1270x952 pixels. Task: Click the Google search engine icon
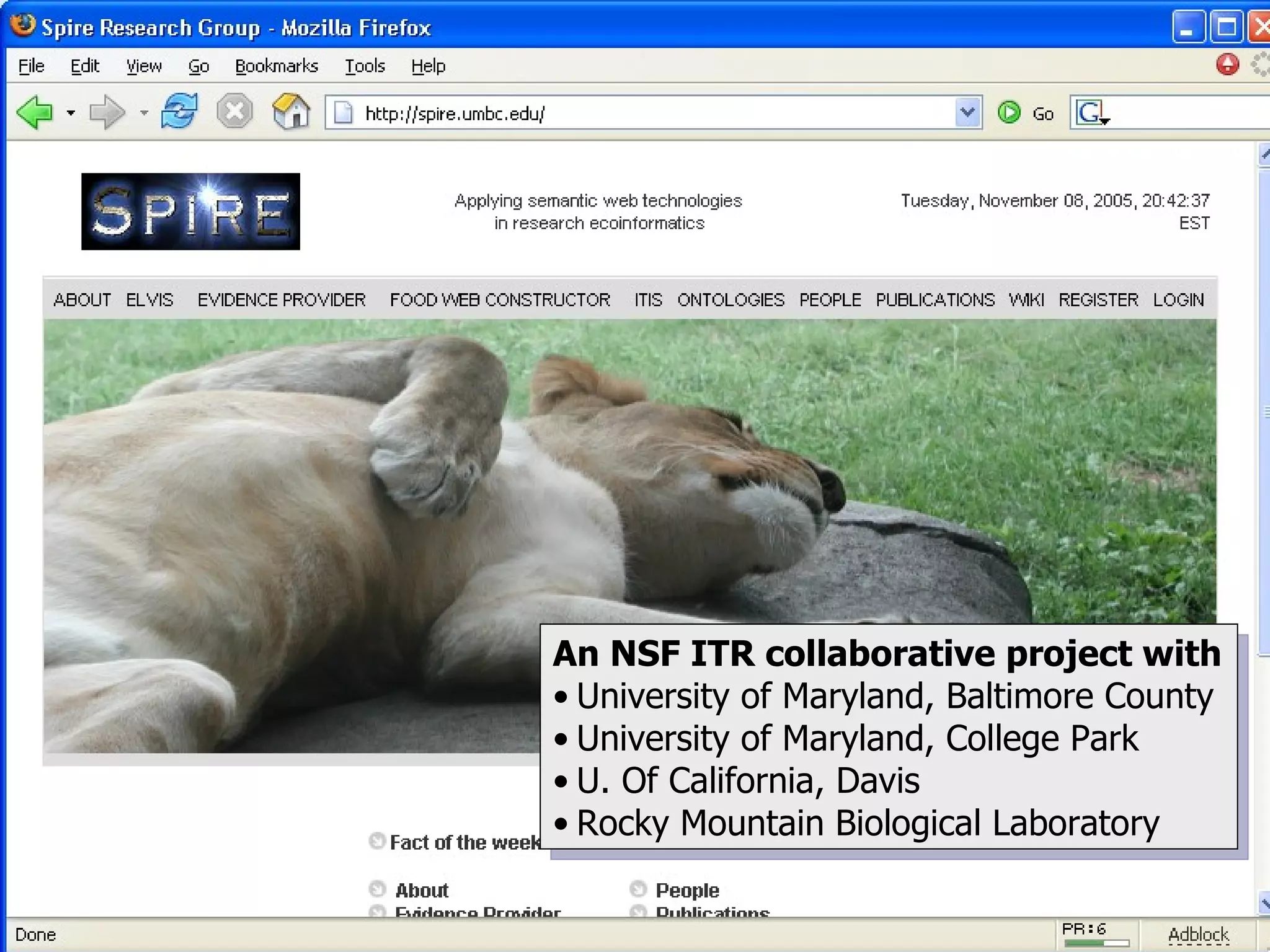pos(1091,113)
